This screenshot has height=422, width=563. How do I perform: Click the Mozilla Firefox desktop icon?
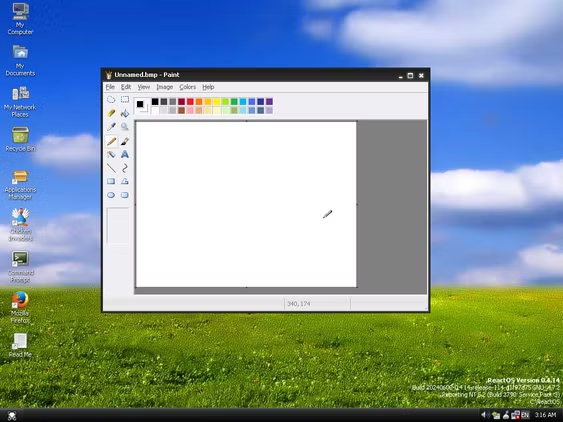tap(20, 307)
